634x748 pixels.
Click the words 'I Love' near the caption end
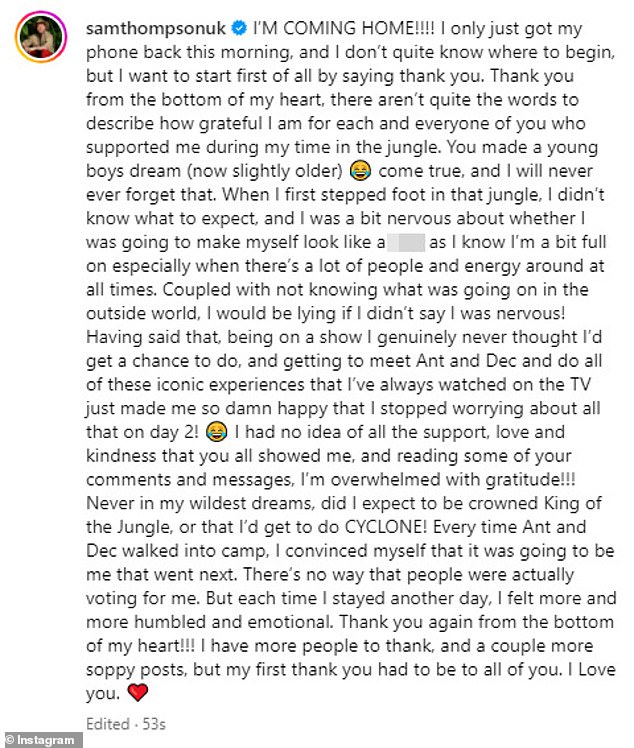(x=592, y=669)
